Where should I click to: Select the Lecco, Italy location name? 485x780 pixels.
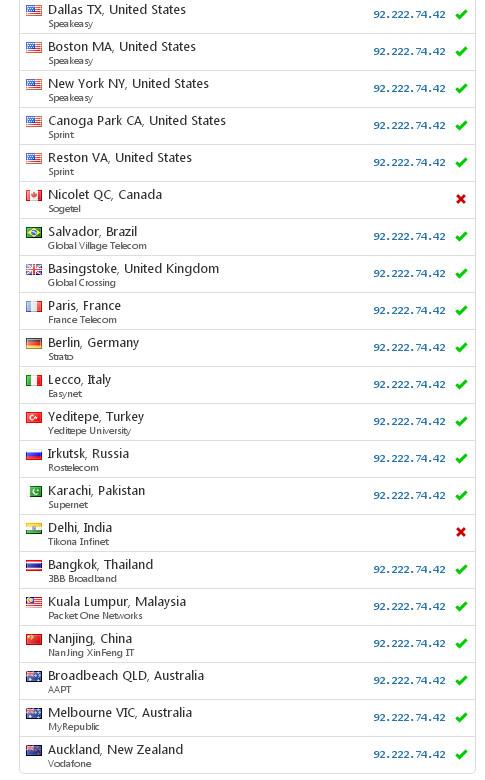click(x=80, y=380)
